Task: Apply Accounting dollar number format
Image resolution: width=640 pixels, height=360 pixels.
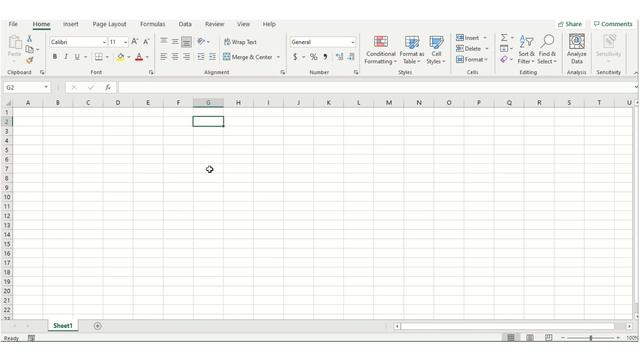Action: (295, 57)
